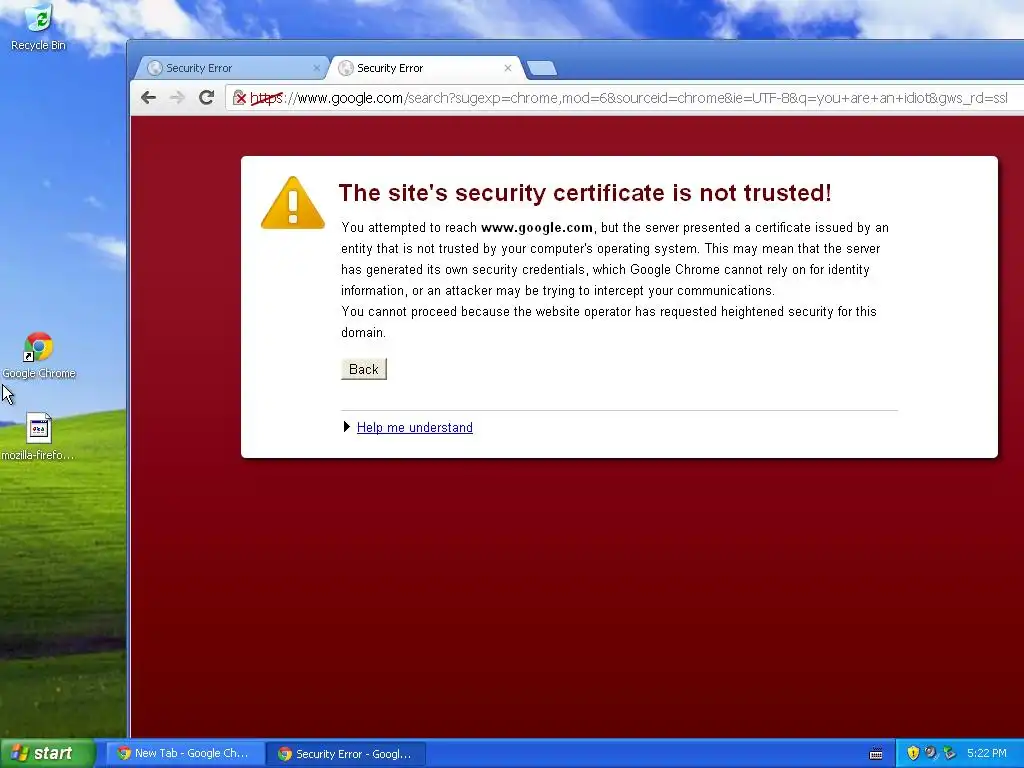Screen dimensions: 1024x768
Task: Close the active Security Error tab
Action: click(508, 68)
